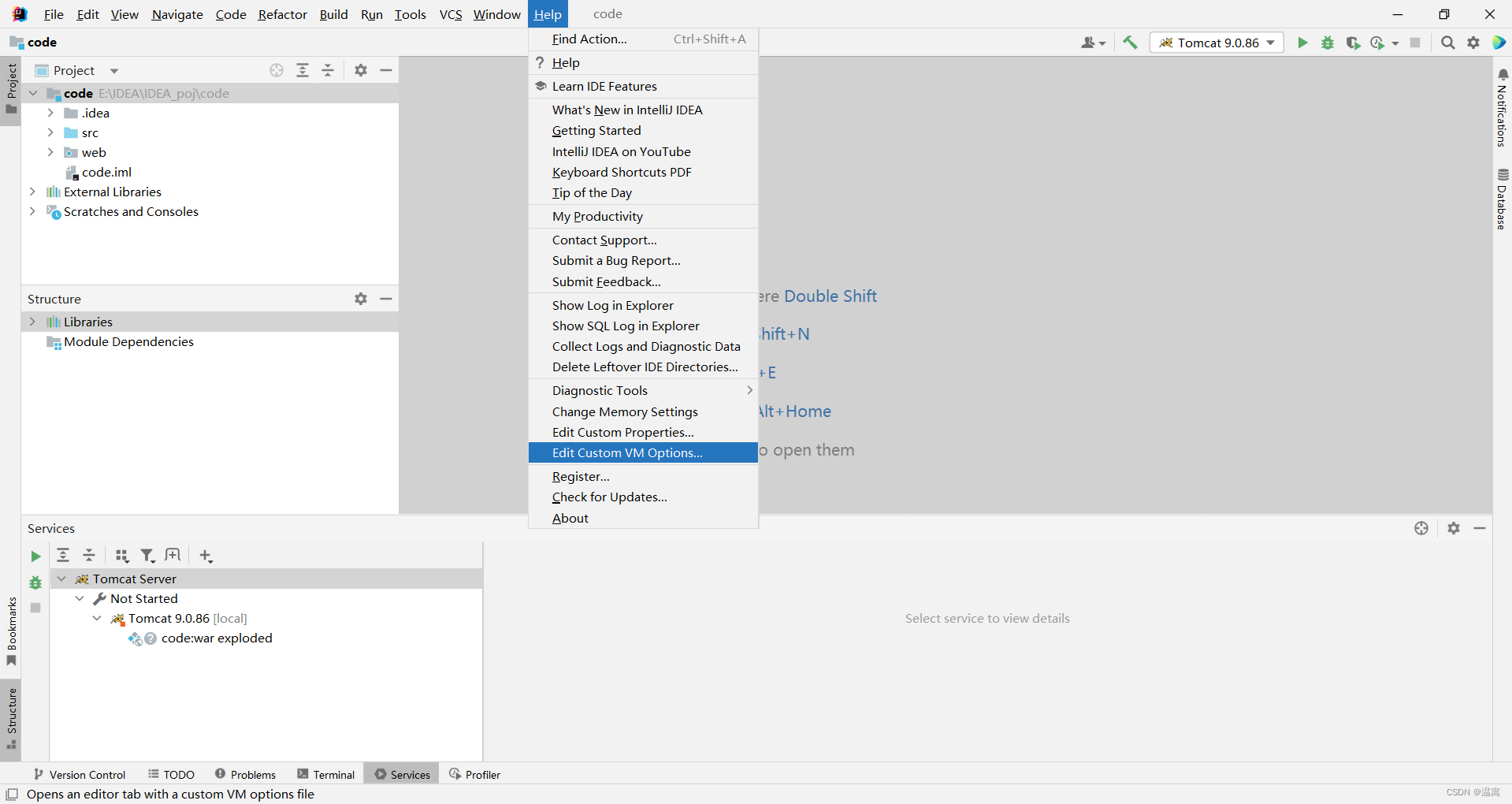
Task: Select Module Dependencies in Structure panel
Action: coord(128,341)
